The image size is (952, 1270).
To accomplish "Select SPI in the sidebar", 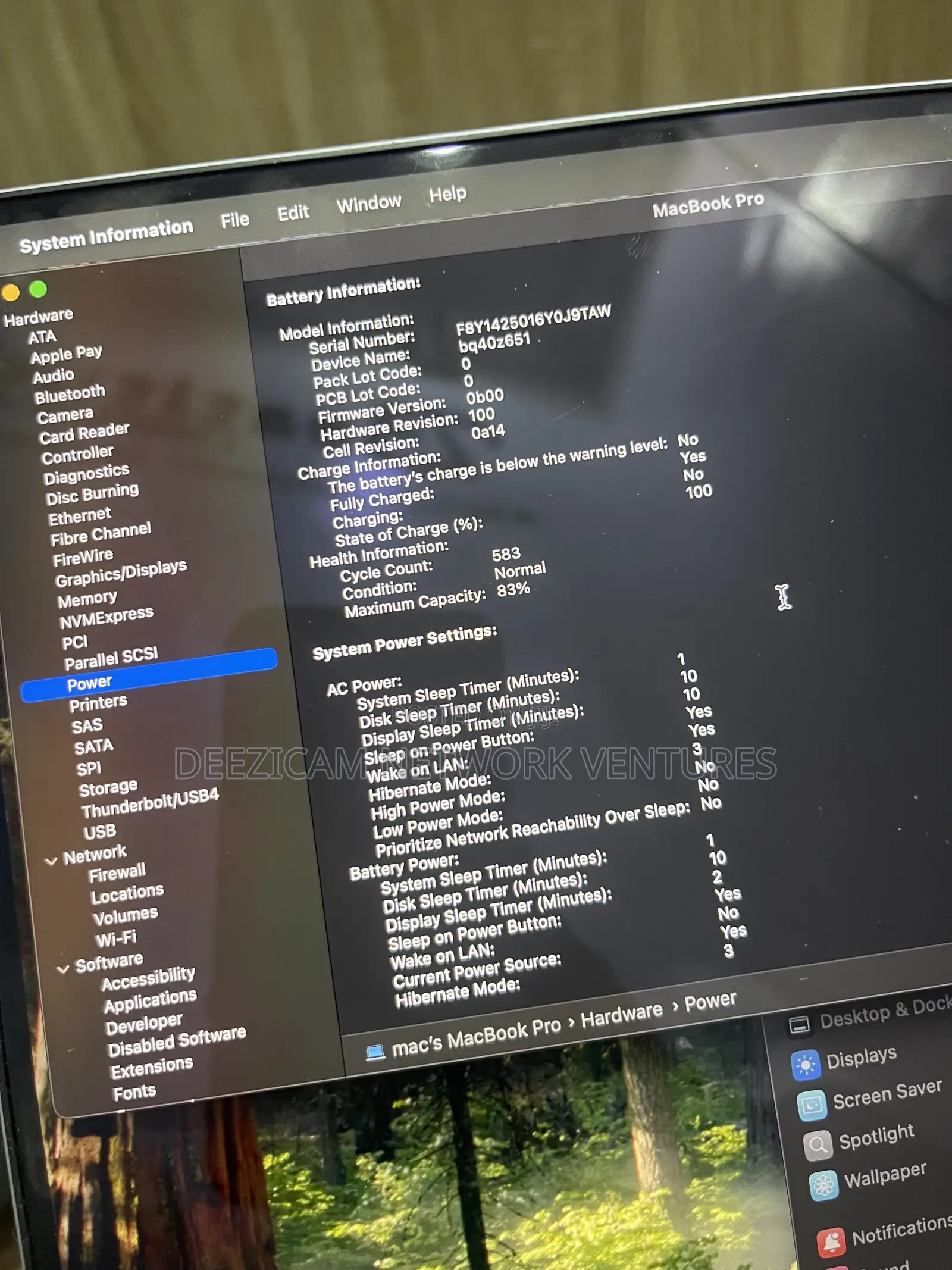I will [89, 768].
